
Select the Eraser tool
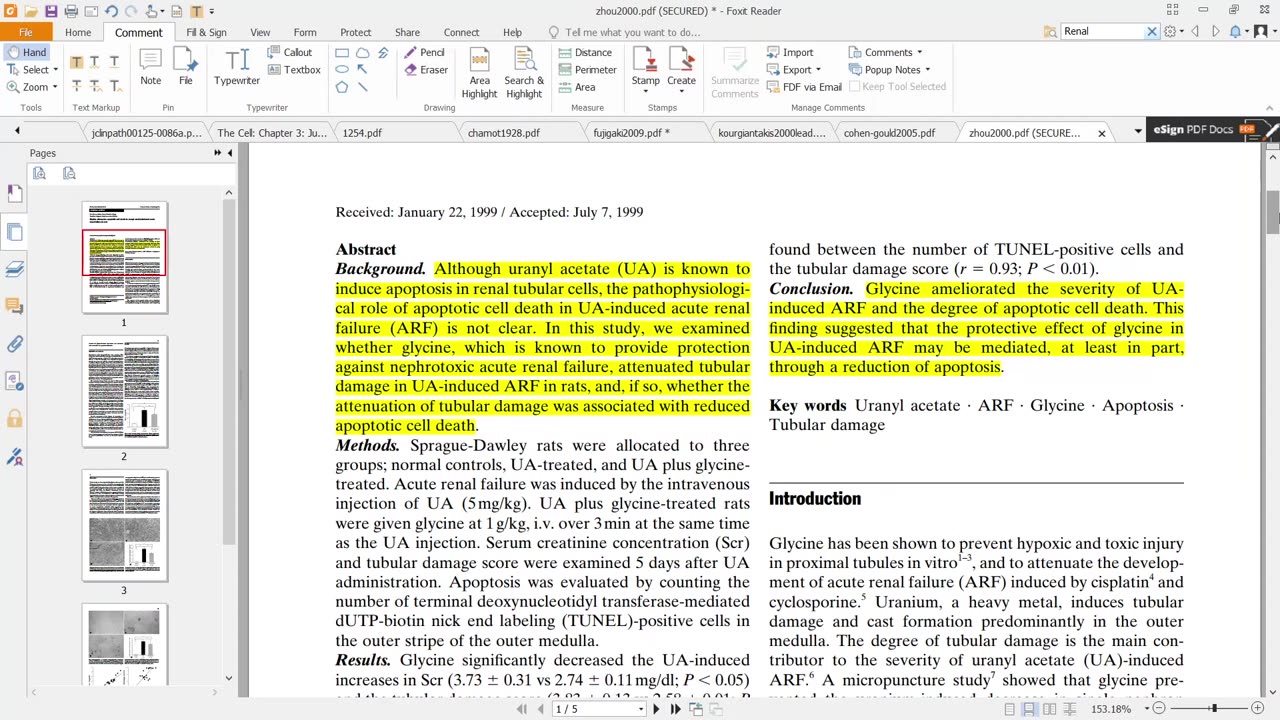[426, 70]
